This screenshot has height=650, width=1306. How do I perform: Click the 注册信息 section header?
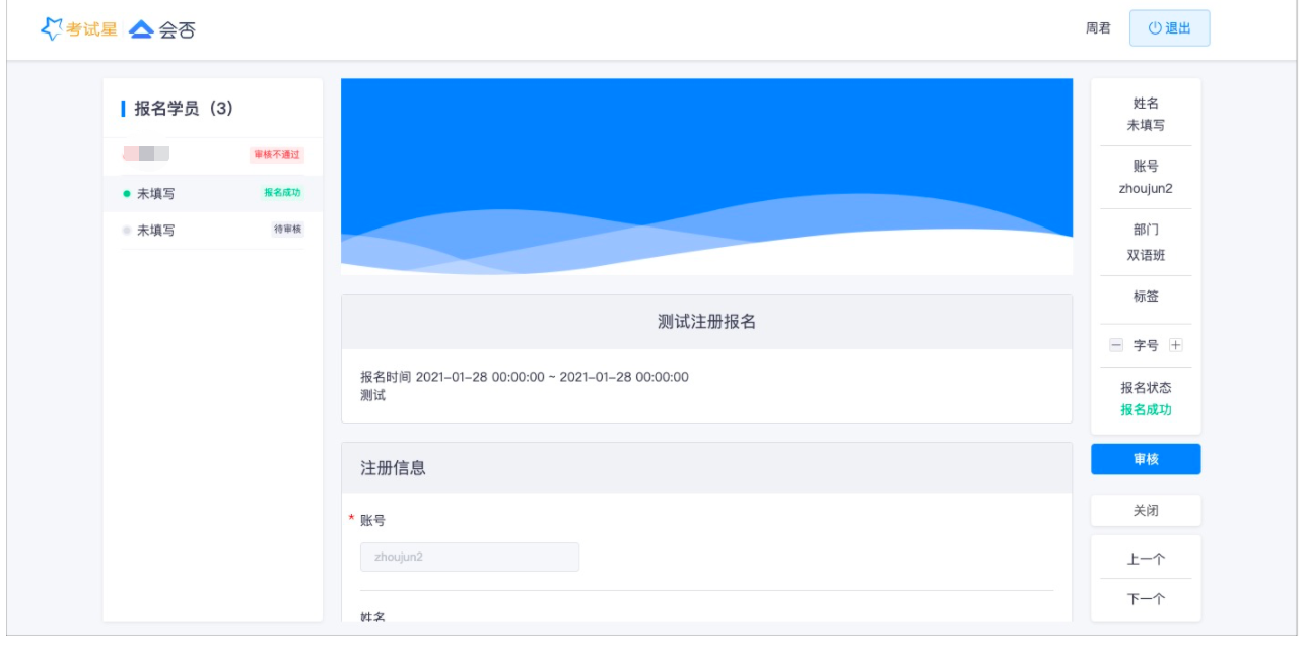[x=392, y=468]
